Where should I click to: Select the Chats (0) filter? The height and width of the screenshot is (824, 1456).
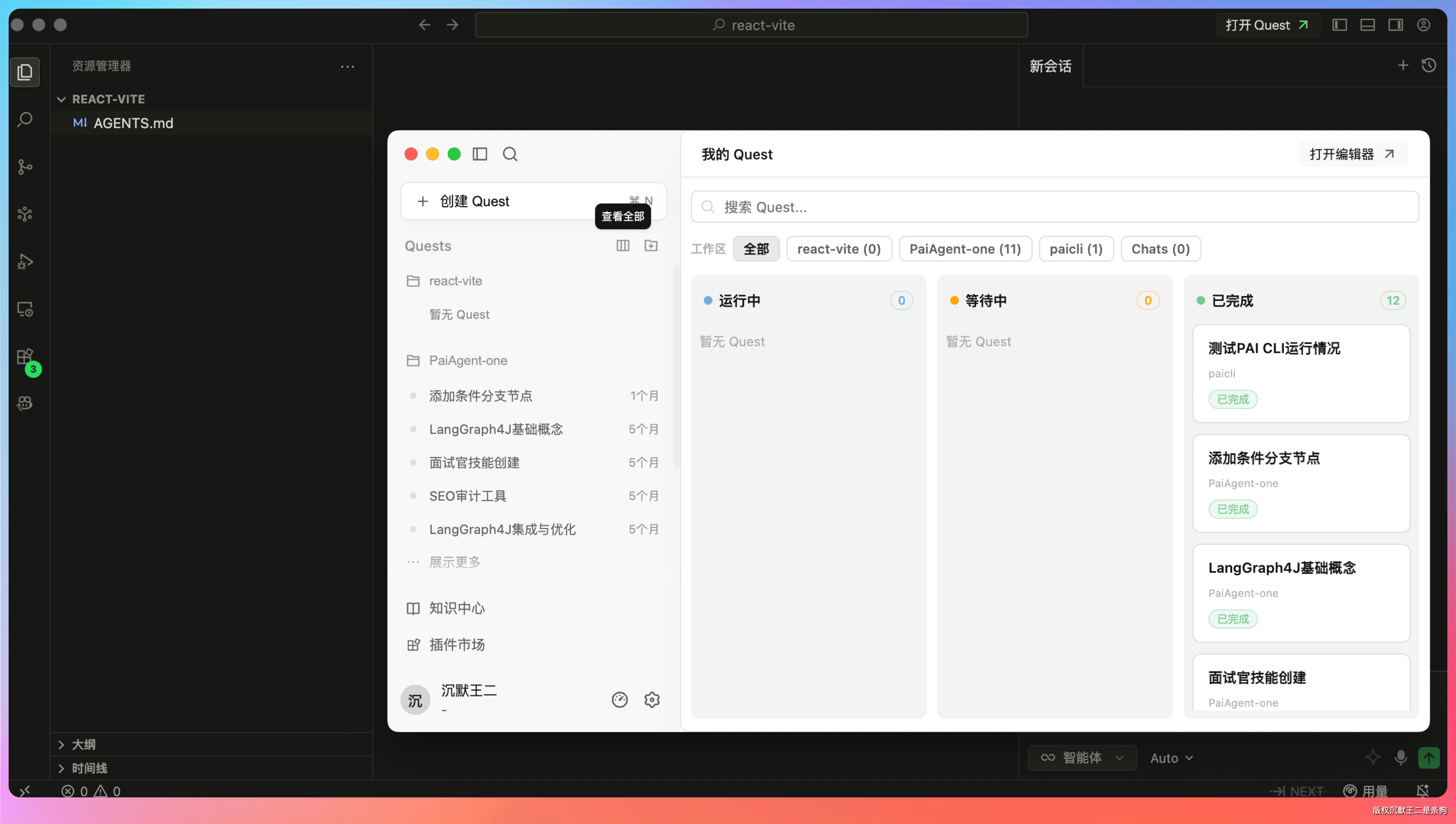pos(1160,249)
